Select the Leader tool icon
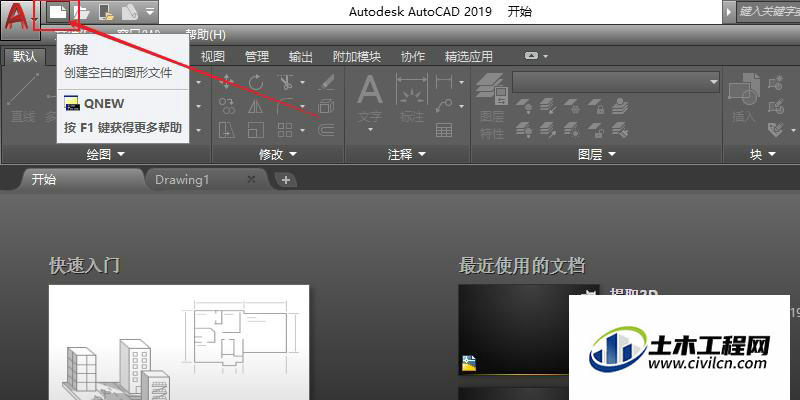800x400 pixels. point(444,106)
